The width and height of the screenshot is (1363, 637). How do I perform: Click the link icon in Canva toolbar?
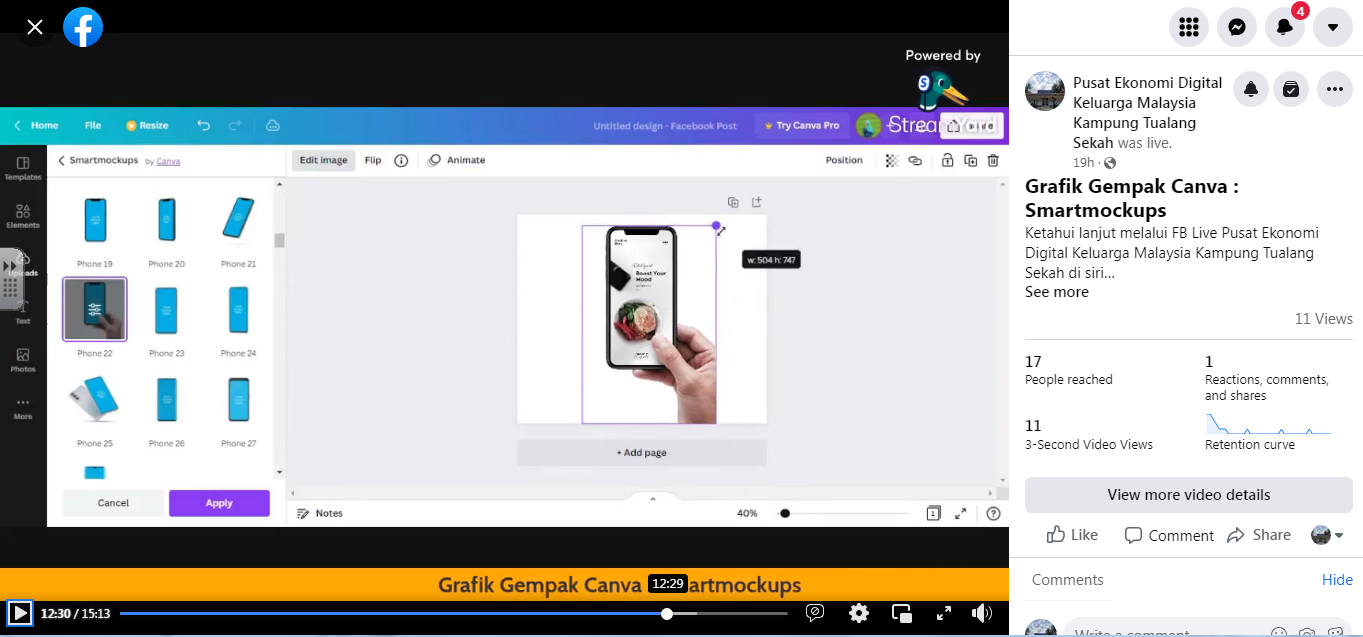coord(915,160)
